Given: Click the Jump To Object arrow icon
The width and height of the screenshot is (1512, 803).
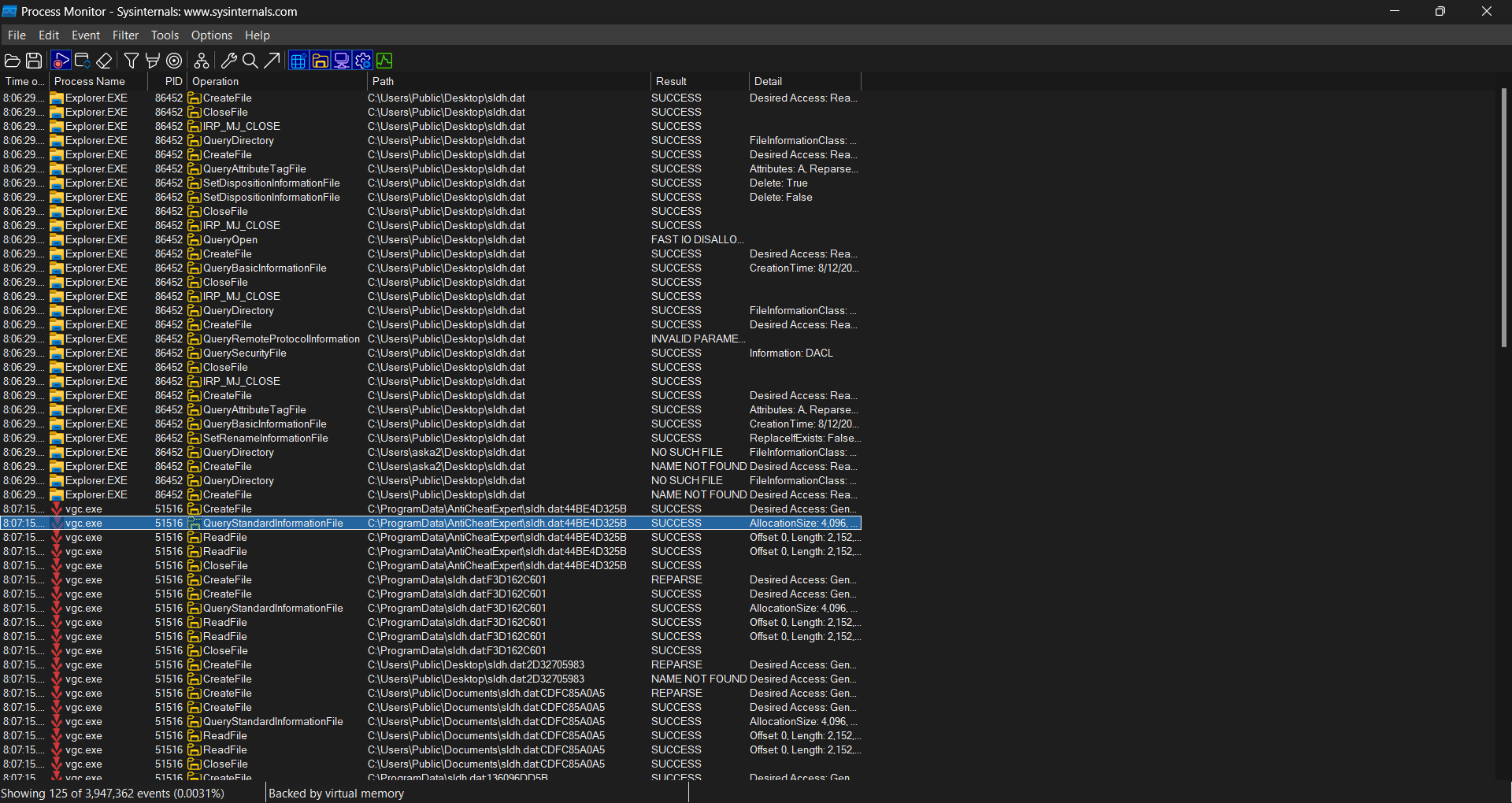Looking at the screenshot, I should 272,61.
